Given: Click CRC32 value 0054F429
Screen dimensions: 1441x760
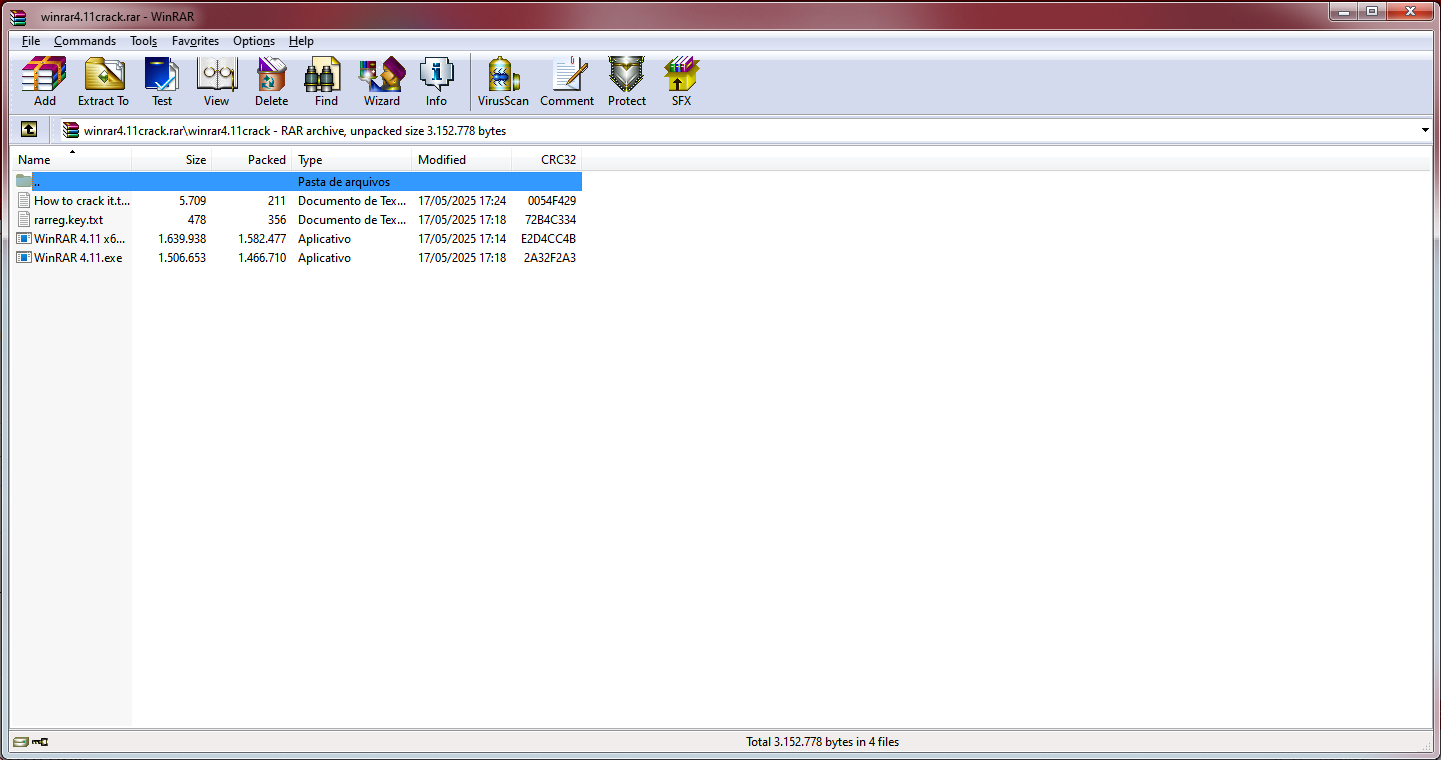Looking at the screenshot, I should (552, 200).
